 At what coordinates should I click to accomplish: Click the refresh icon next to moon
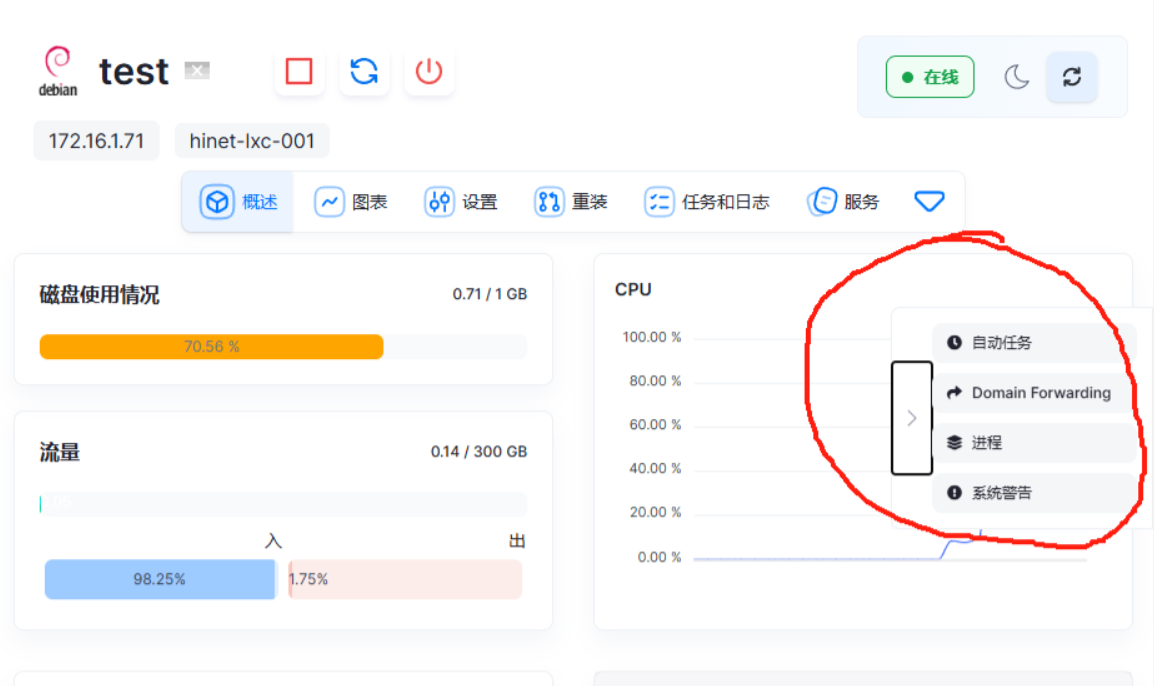pyautogui.click(x=1072, y=77)
